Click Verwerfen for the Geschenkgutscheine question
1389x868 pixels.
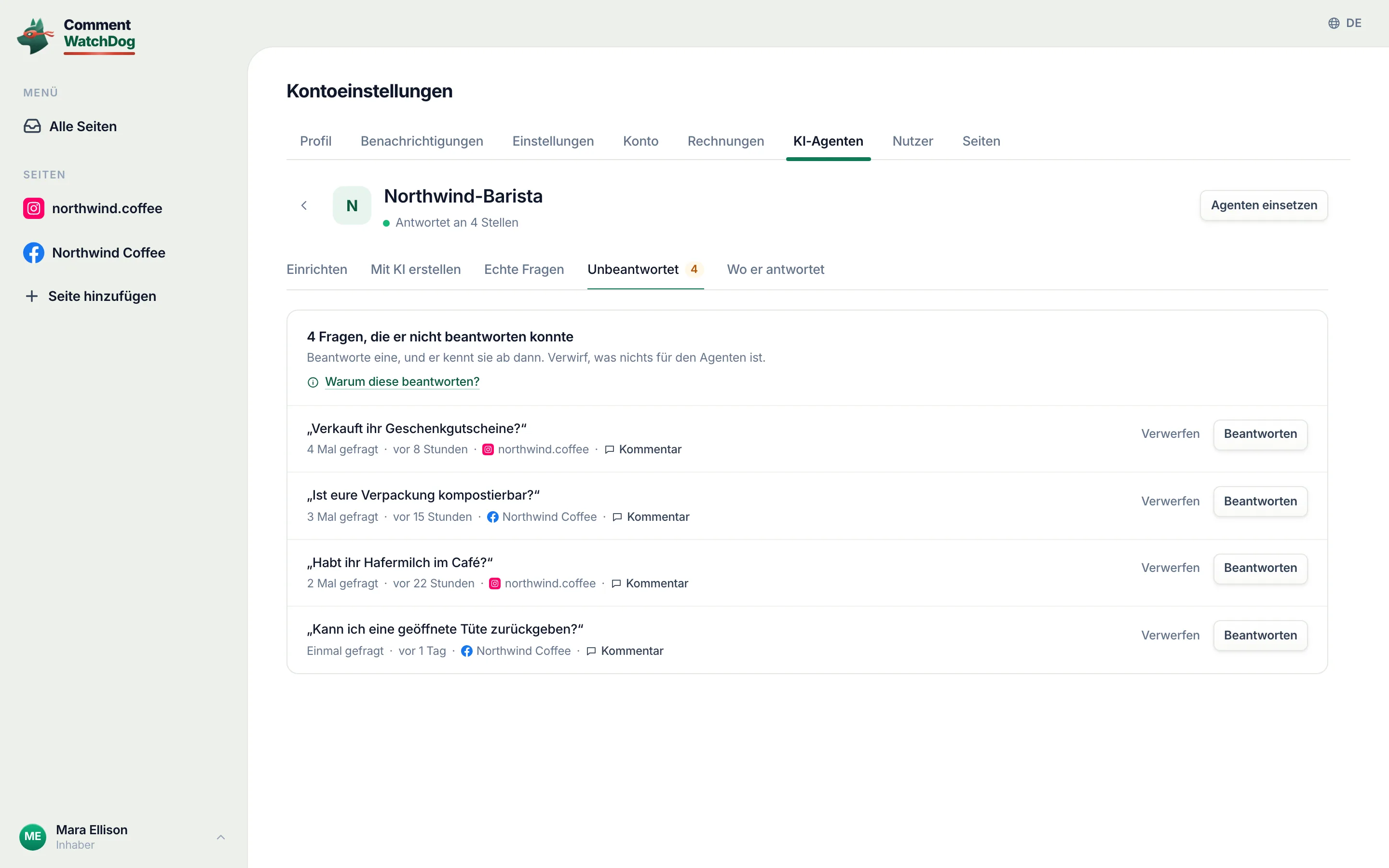(x=1171, y=434)
